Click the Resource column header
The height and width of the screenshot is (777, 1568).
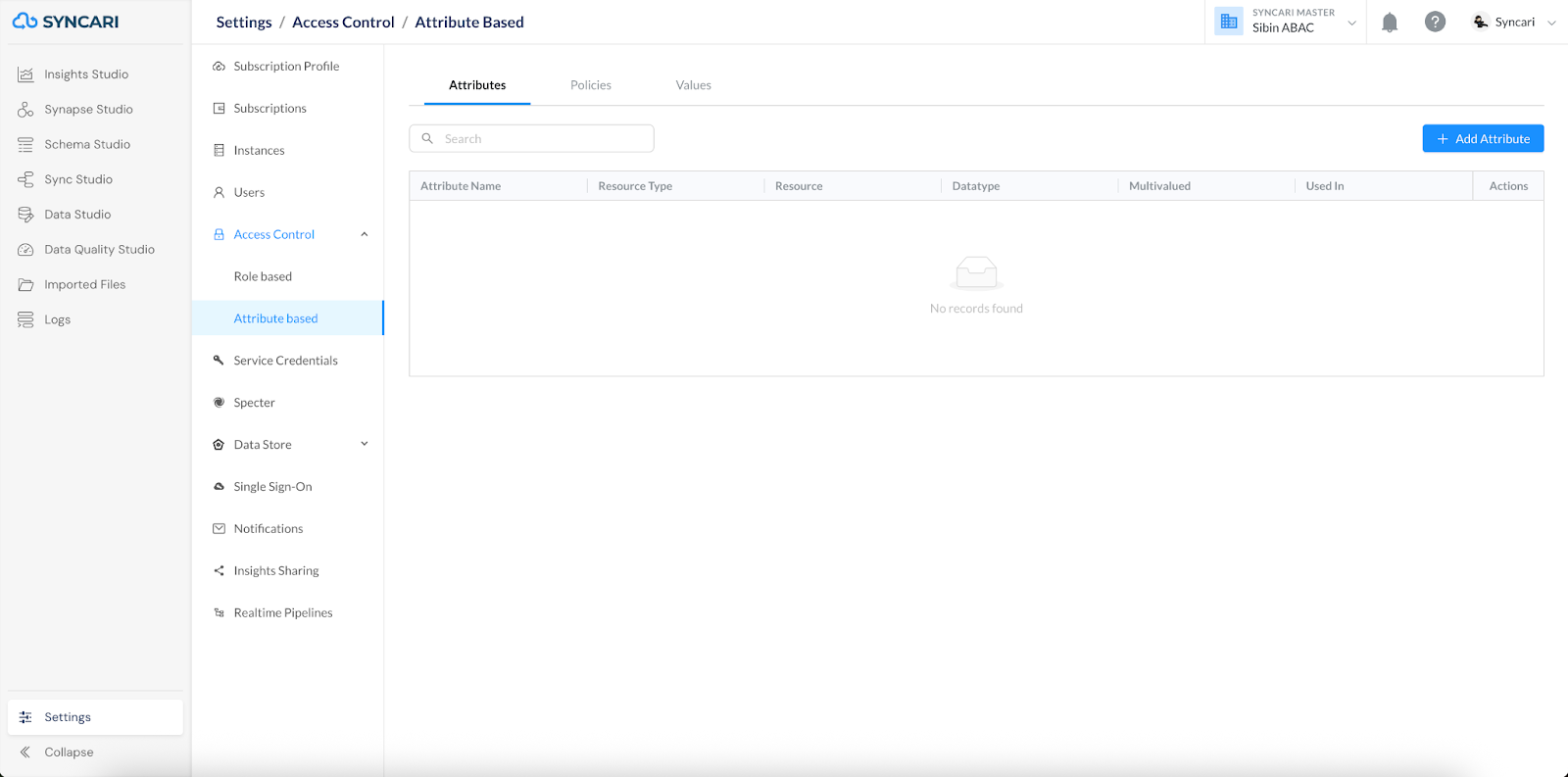pyautogui.click(x=799, y=186)
